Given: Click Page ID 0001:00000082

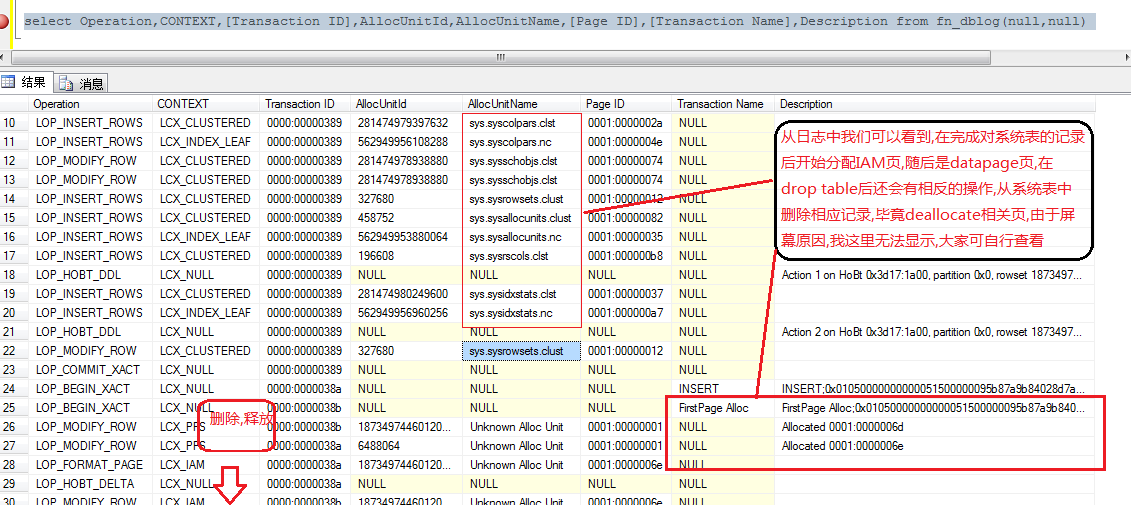Looking at the screenshot, I should 625,218.
